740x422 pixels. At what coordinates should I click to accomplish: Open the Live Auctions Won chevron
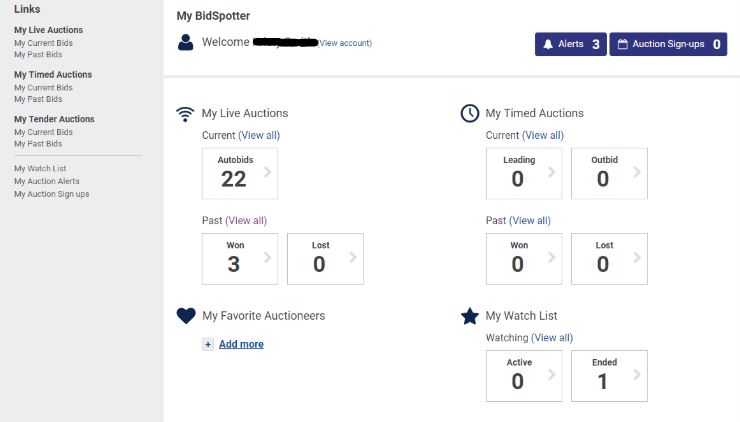[x=268, y=257]
